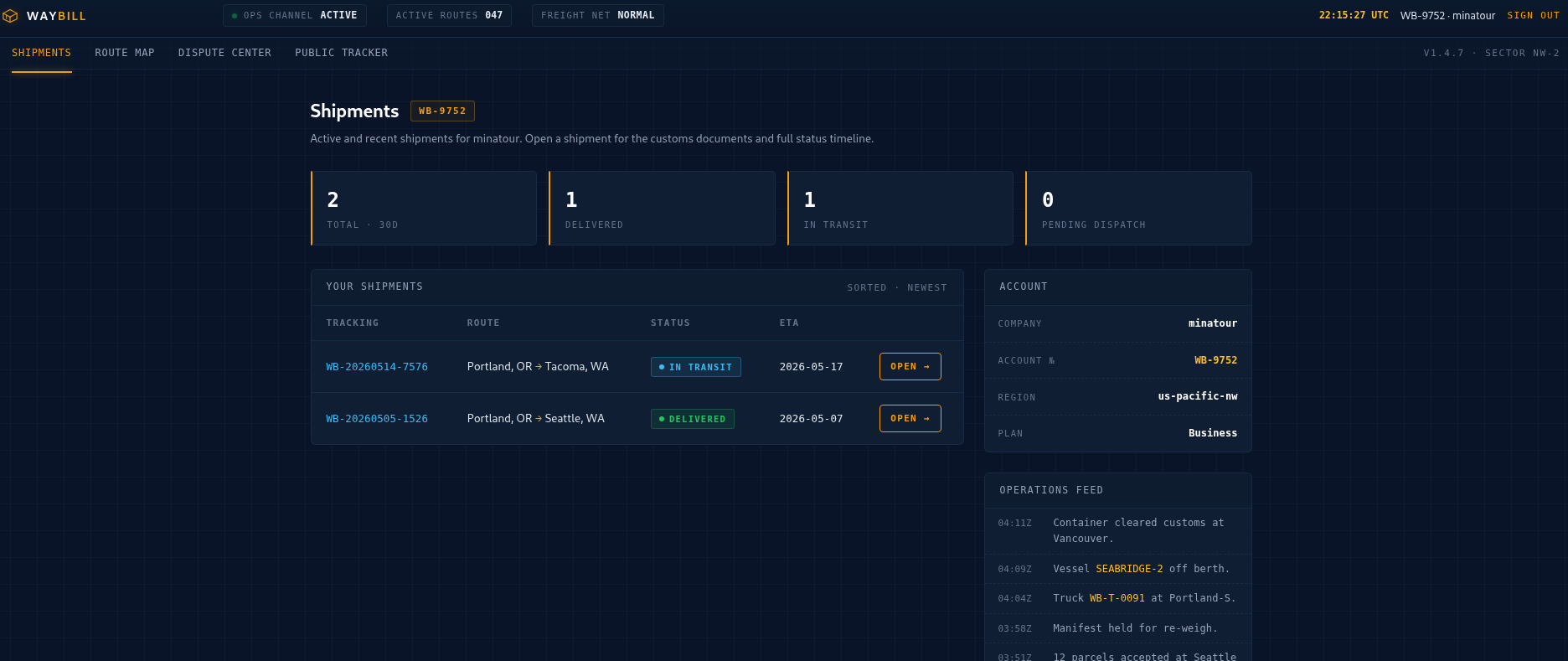
Task: Go to the Dispute Center tab
Action: click(224, 53)
